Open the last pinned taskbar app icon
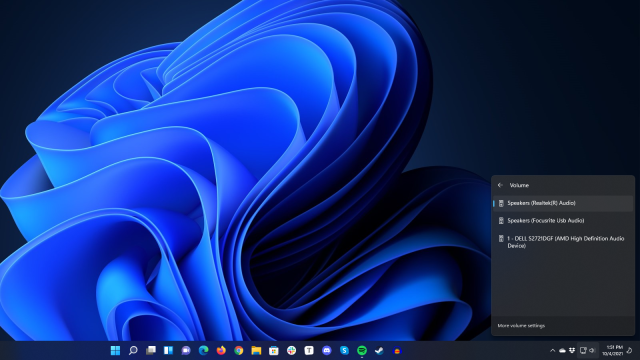Viewport: 640px width, 360px height. [397, 350]
